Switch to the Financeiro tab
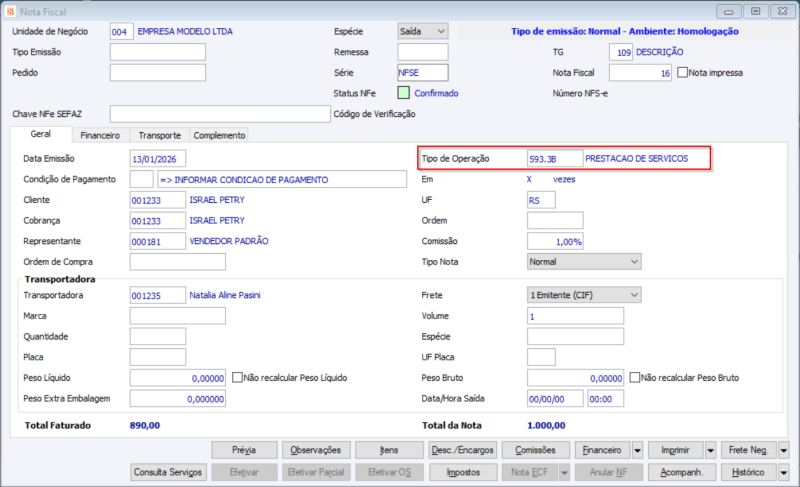 coord(100,135)
